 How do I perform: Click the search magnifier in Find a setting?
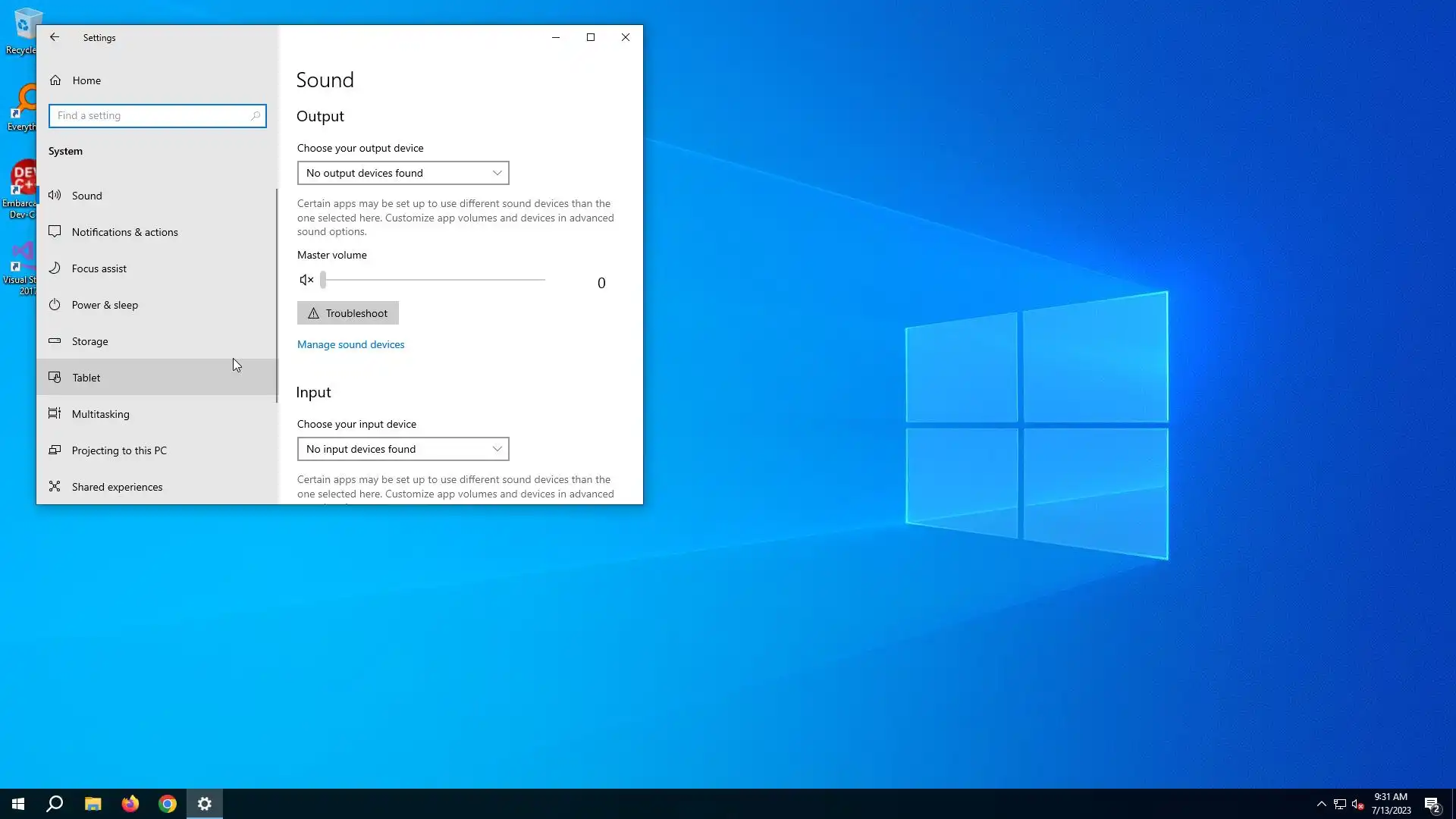[256, 116]
